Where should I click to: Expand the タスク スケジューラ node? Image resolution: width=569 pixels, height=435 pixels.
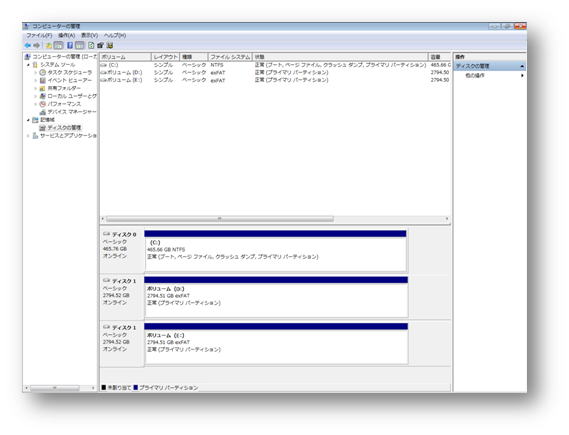(36, 73)
